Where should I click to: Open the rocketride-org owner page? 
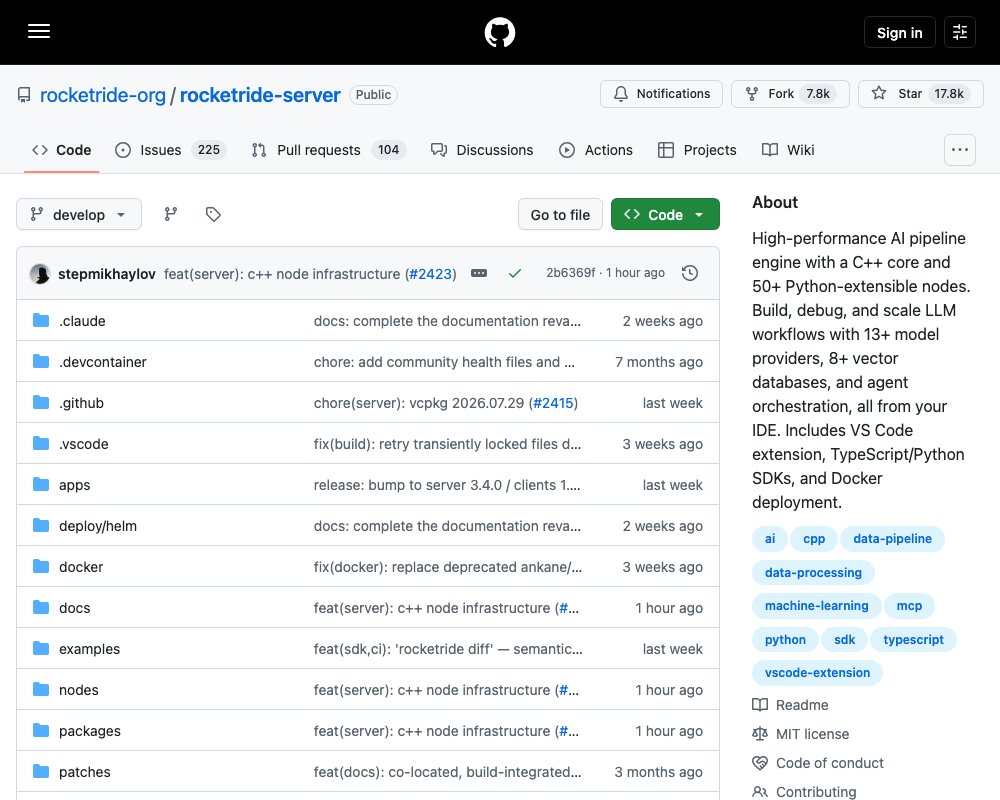tap(103, 95)
